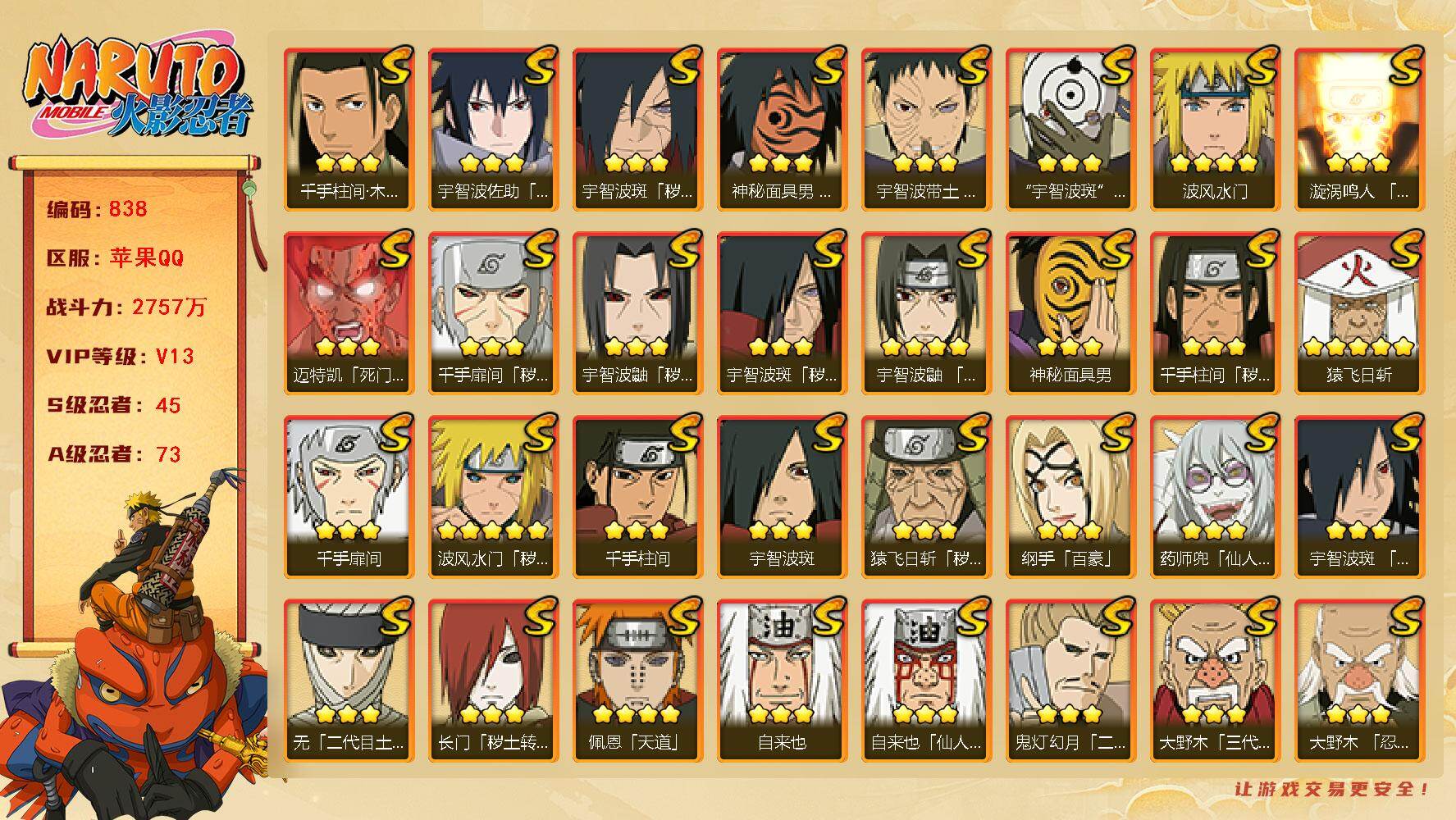Viewport: 1456px width, 820px height.
Task: Click star rating on 宇智波佐助 card
Action: tap(492, 162)
